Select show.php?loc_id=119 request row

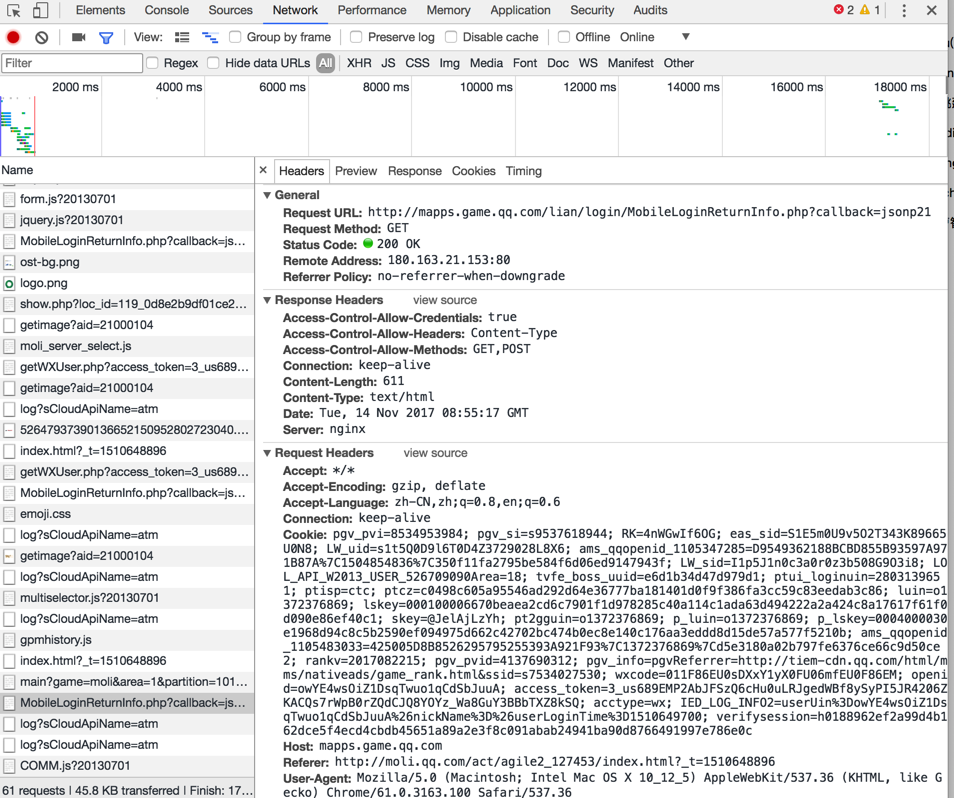(x=127, y=304)
